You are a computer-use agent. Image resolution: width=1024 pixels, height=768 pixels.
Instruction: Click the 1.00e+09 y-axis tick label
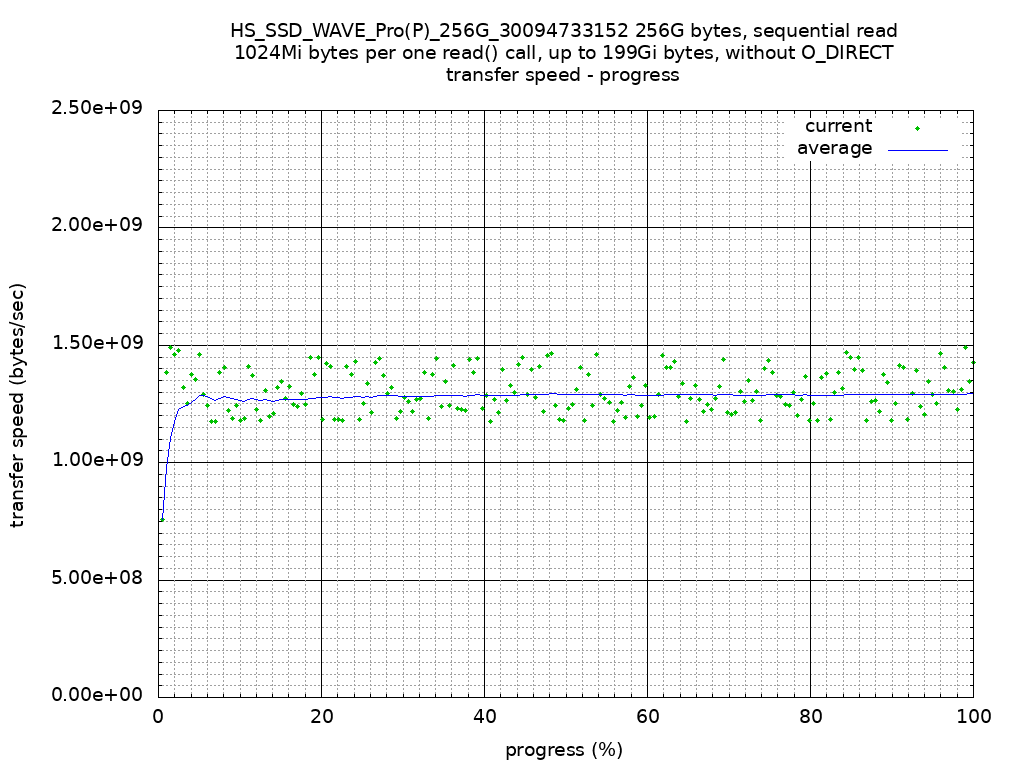[98, 460]
